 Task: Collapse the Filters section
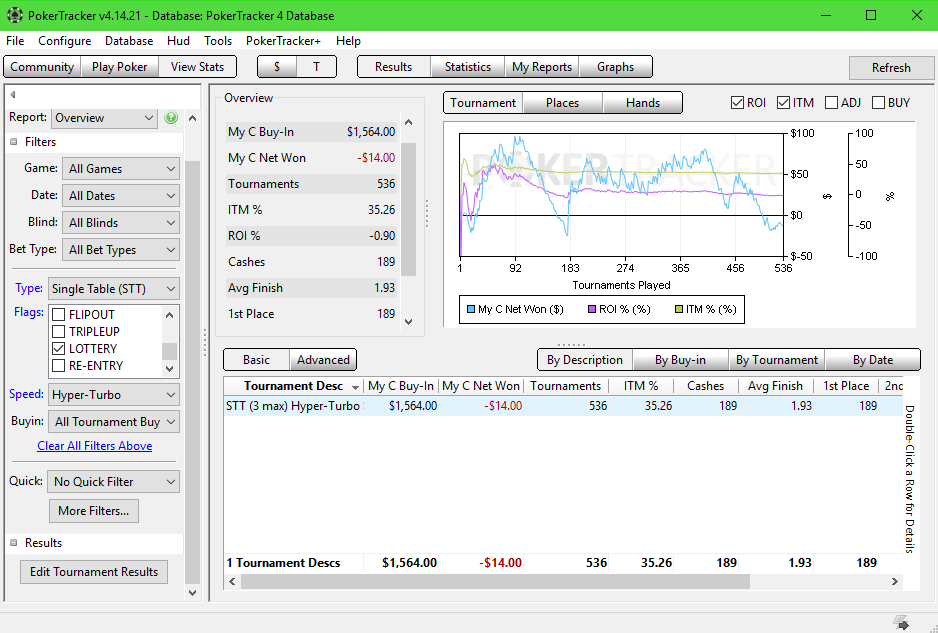[x=14, y=142]
